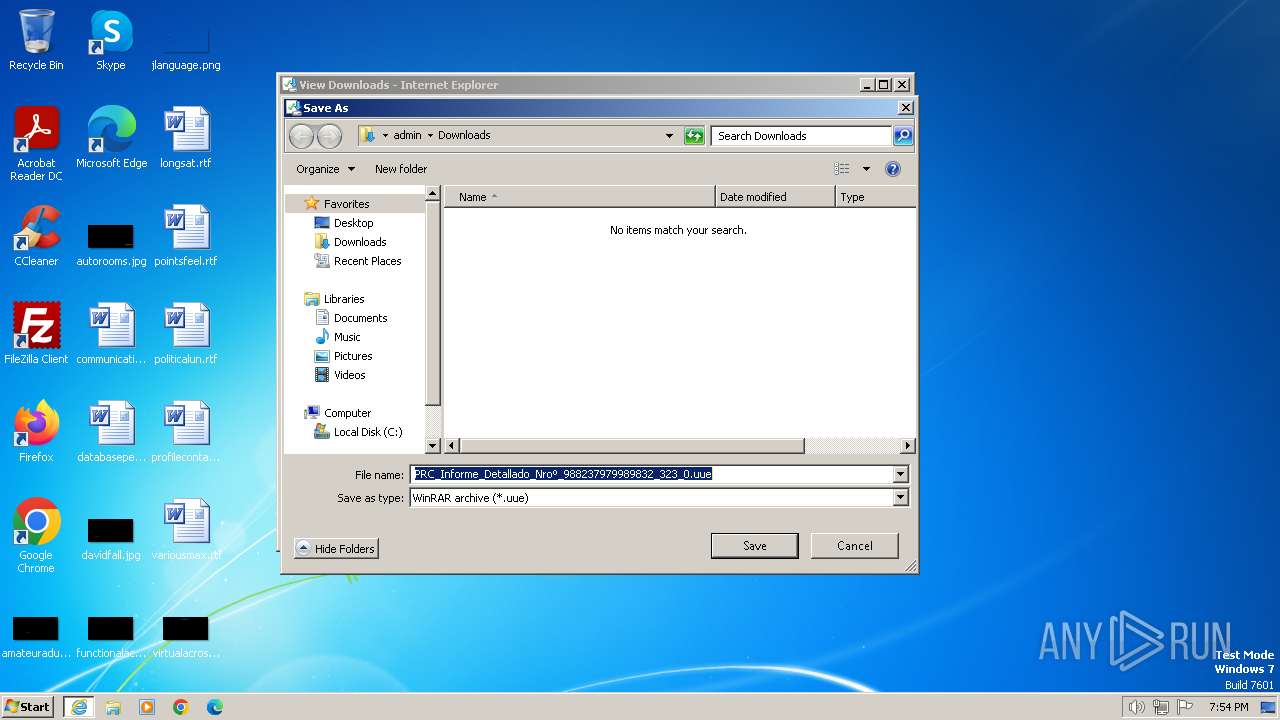This screenshot has width=1280, height=720.
Task: Click the navigation pane scroll down arrow
Action: (x=433, y=446)
